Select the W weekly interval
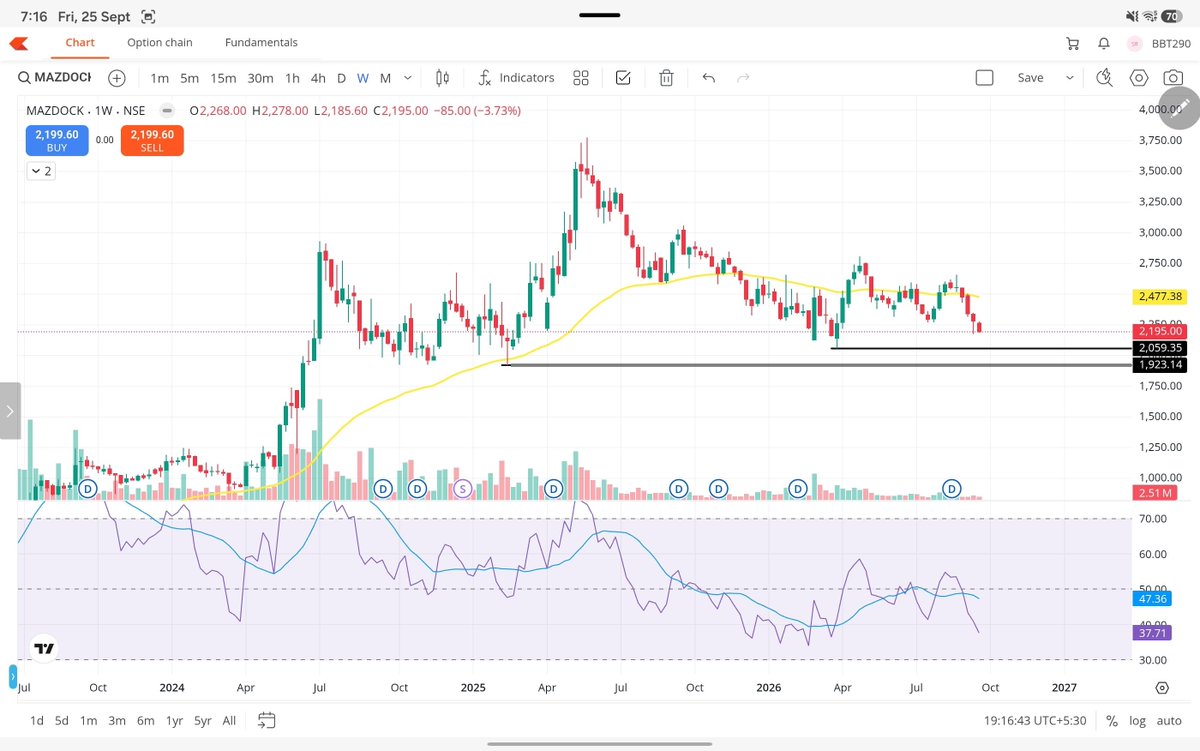The image size is (1200, 751). tap(363, 78)
